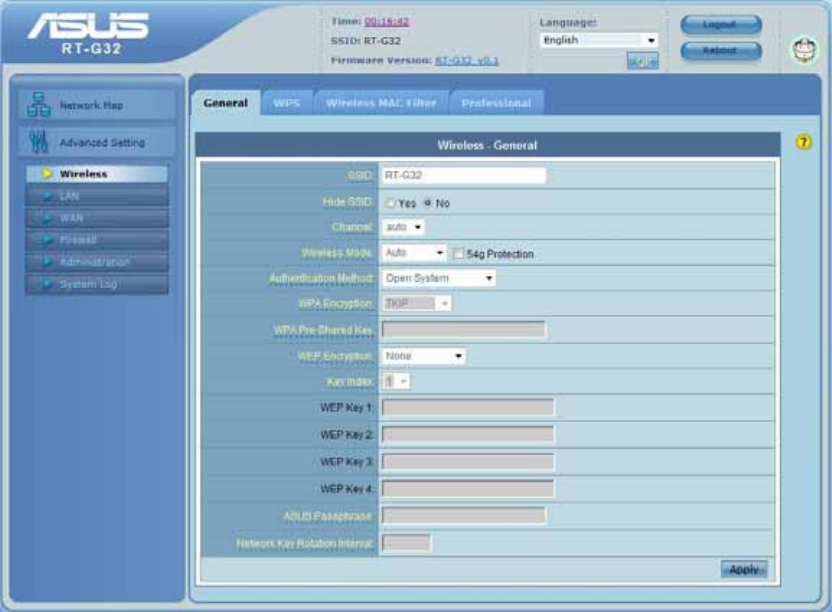Click the ASUS Passphrase label
Image resolution: width=832 pixels, height=612 pixels.
pos(328,516)
